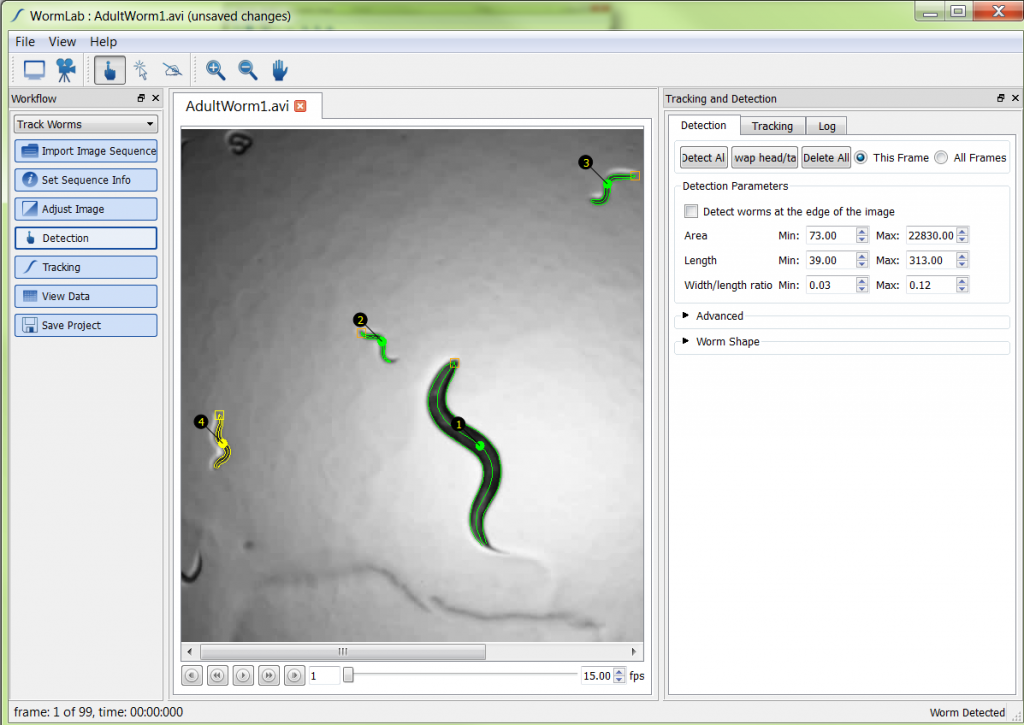Image resolution: width=1024 pixels, height=725 pixels.
Task: Click the Area Max input field
Action: (931, 235)
